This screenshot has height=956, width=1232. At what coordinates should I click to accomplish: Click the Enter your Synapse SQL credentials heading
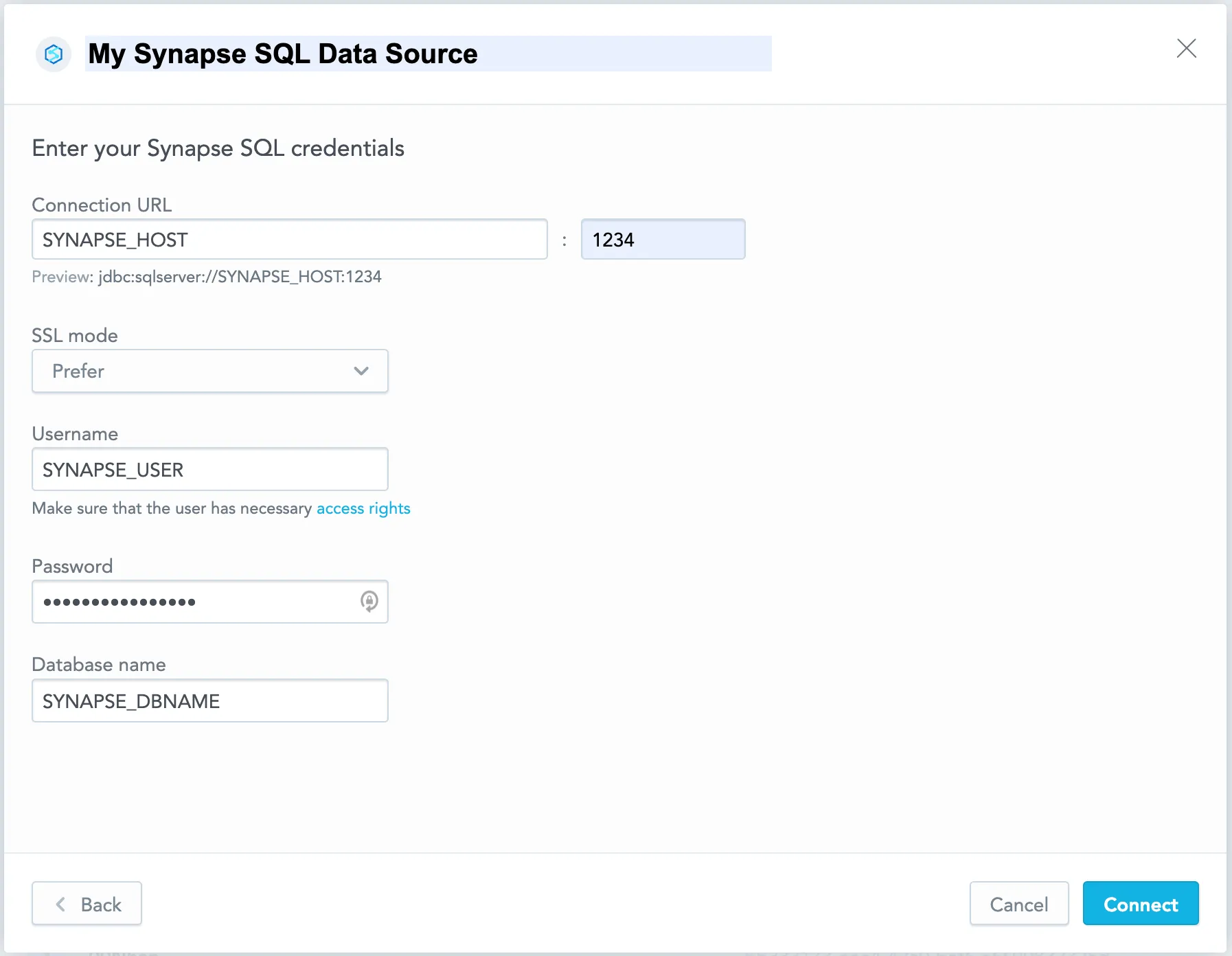click(x=218, y=148)
